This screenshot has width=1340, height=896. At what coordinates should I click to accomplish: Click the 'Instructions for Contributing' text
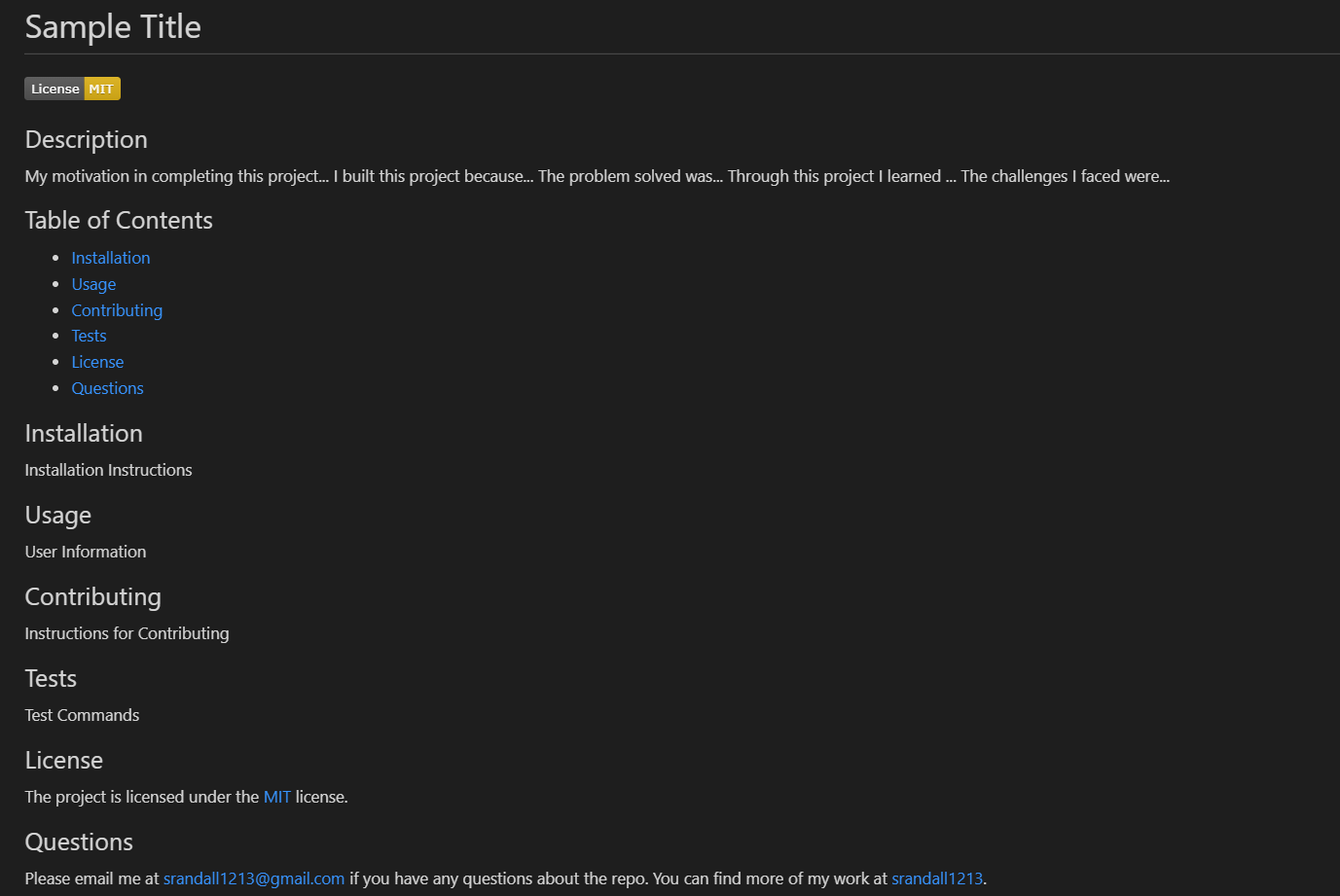[x=127, y=633]
